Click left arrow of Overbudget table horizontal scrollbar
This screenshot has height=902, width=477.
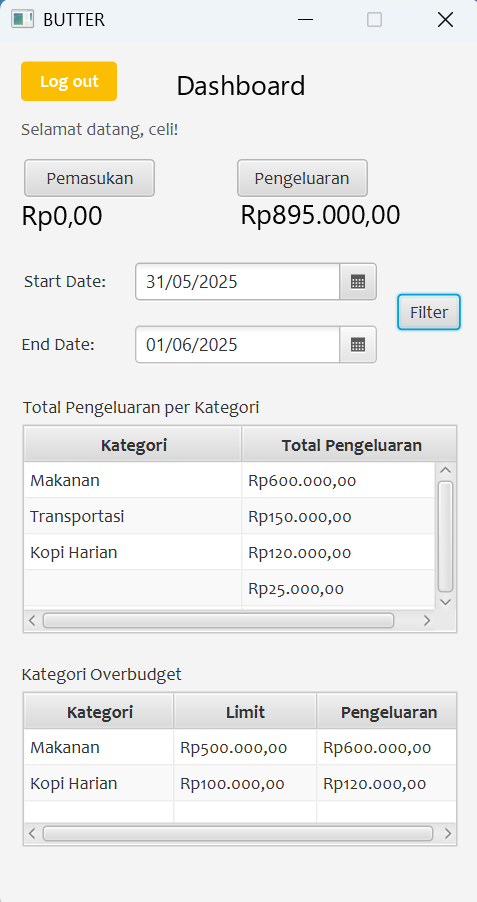click(32, 834)
